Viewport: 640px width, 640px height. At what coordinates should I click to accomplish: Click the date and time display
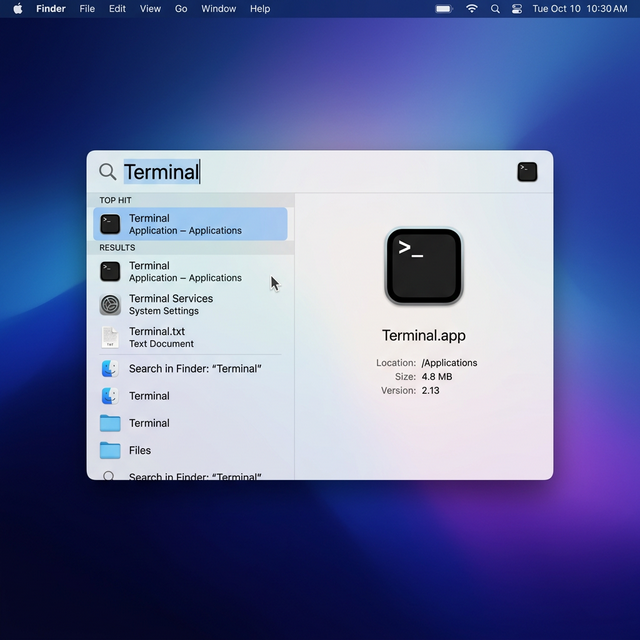click(580, 9)
